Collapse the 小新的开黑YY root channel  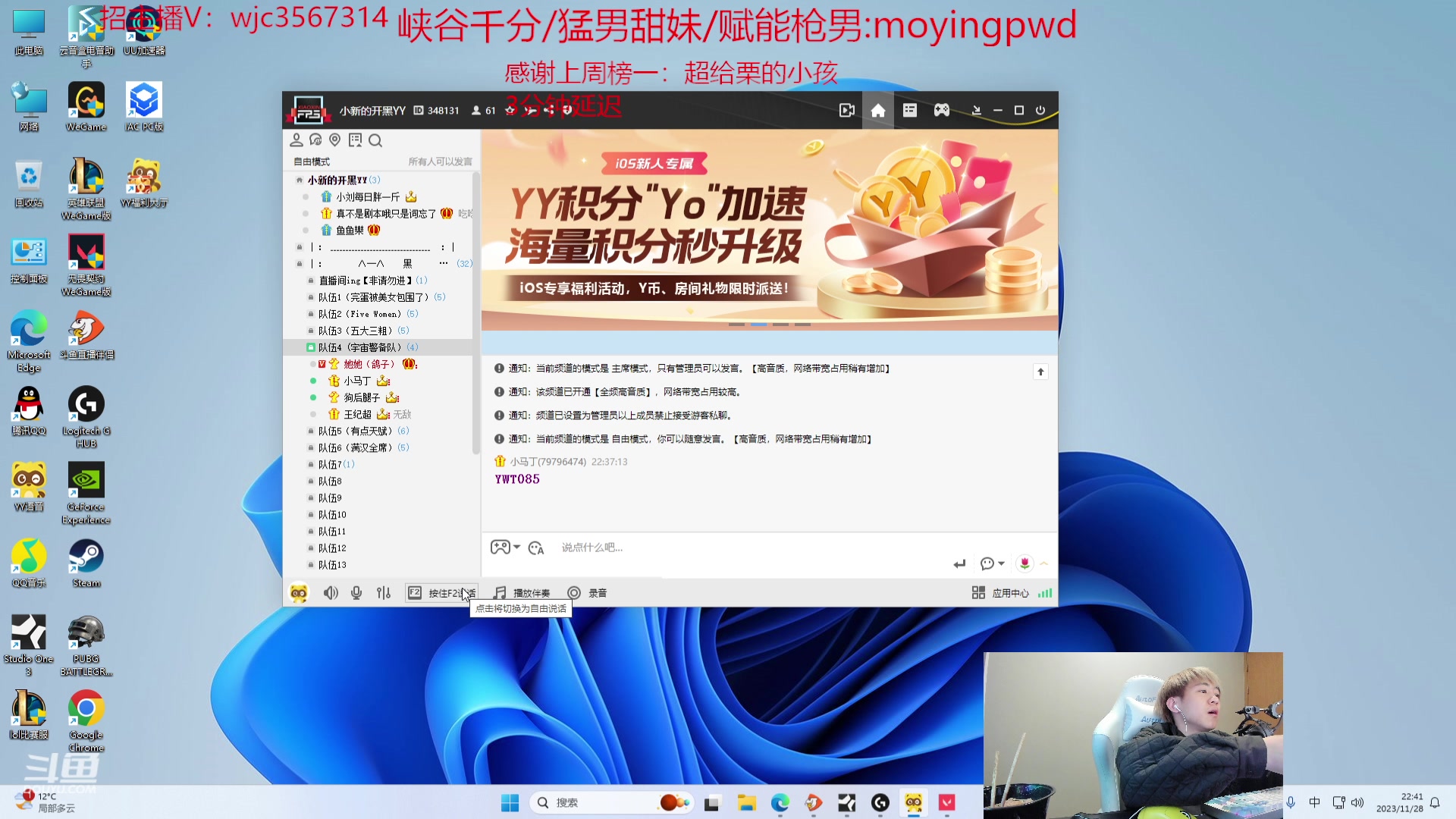tap(300, 180)
